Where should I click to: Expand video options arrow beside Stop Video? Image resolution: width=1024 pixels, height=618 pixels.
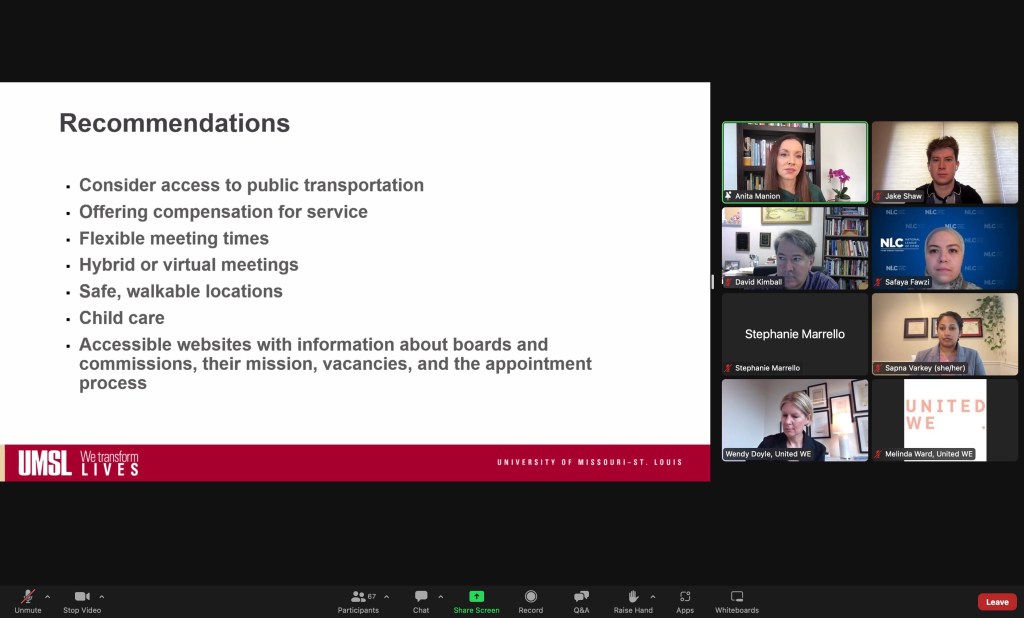(x=101, y=597)
